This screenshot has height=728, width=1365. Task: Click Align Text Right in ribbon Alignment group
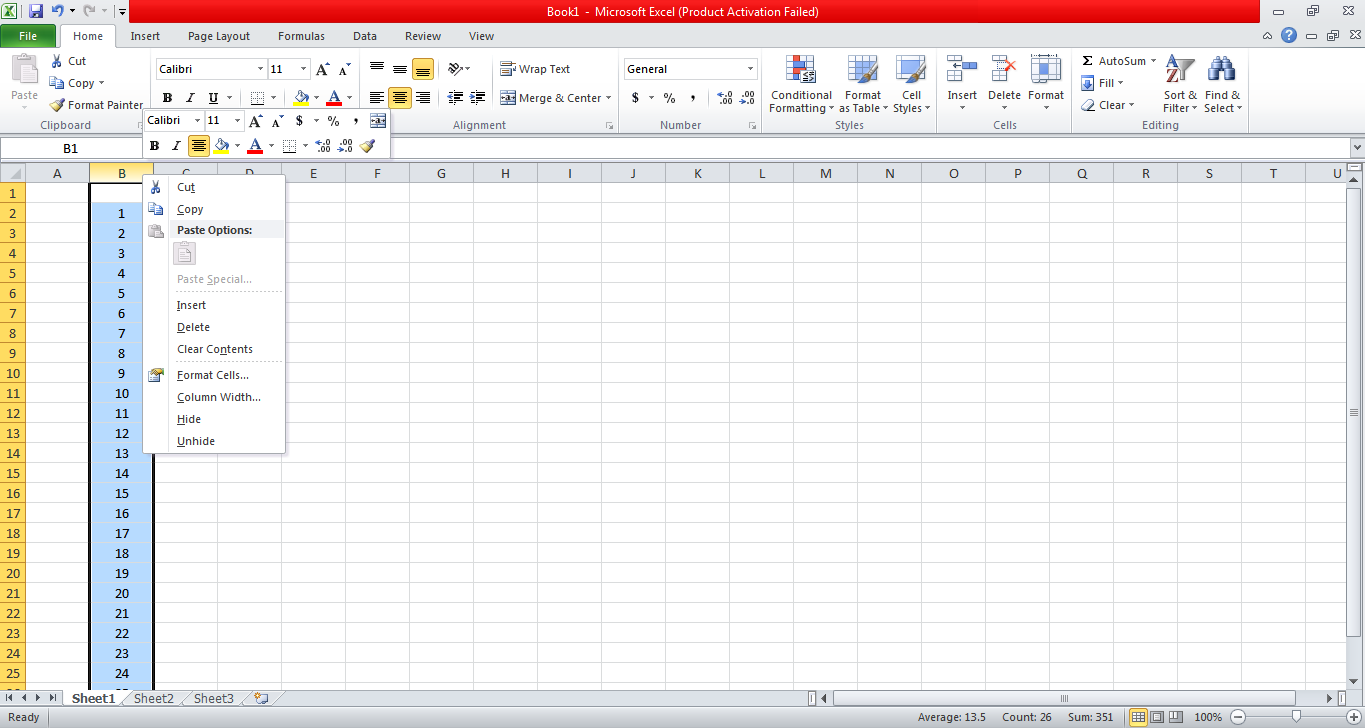(x=423, y=98)
